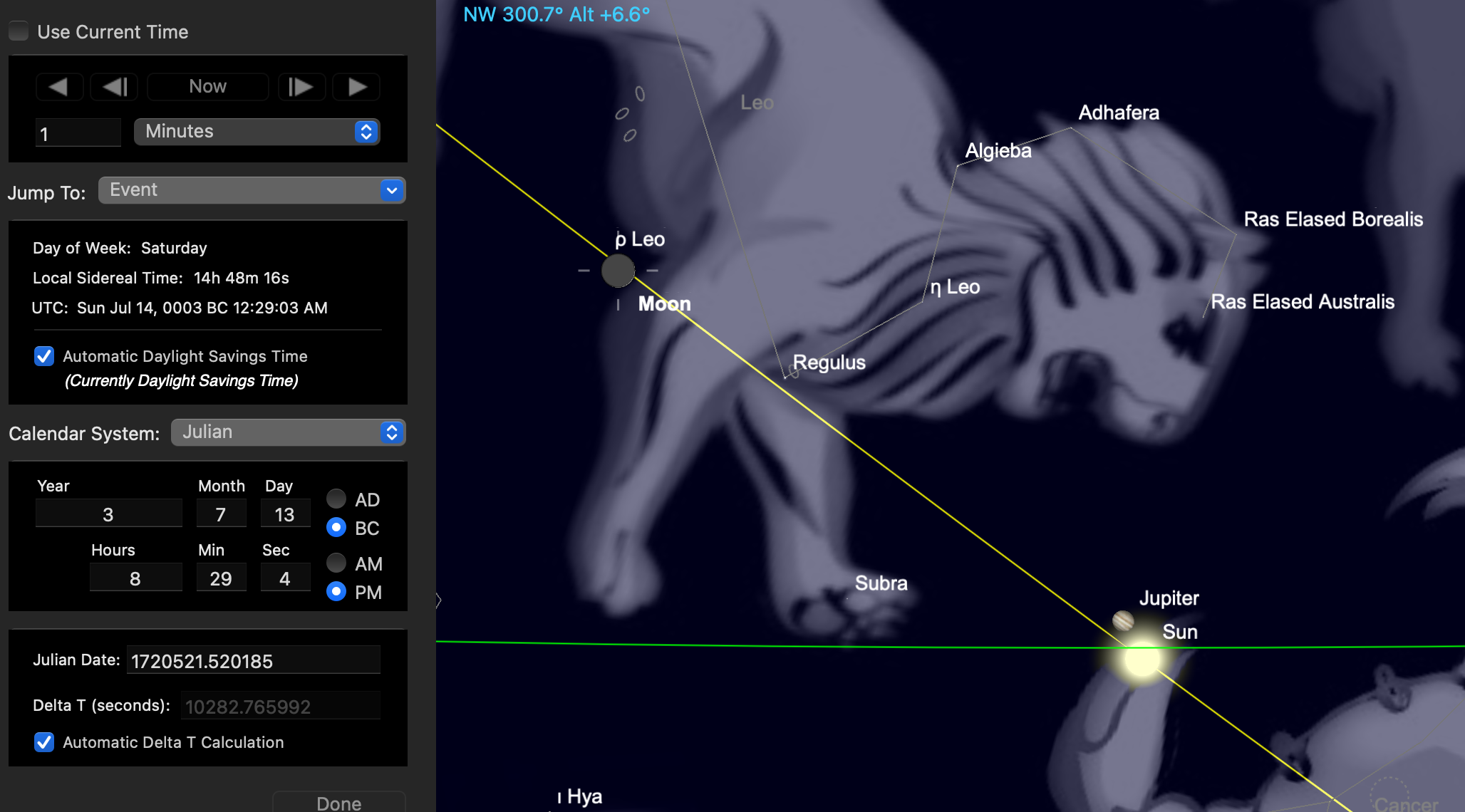Click the Regulus star label
The image size is (1465, 812).
[x=829, y=363]
